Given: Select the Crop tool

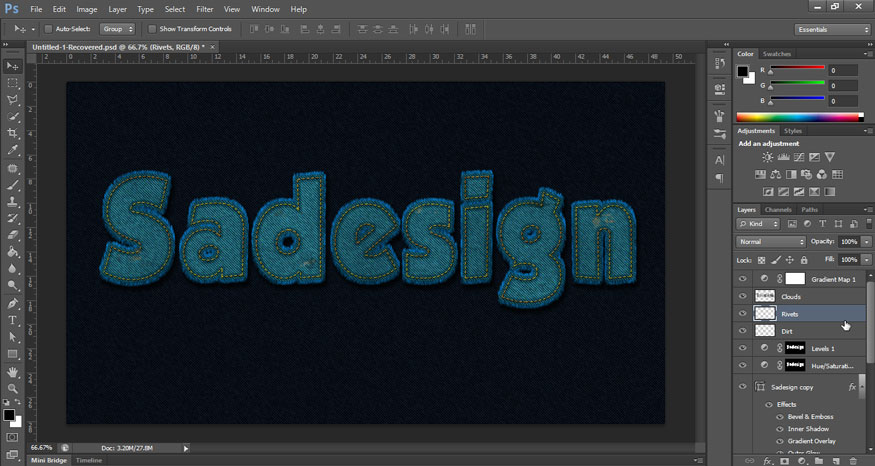Looking at the screenshot, I should pyautogui.click(x=12, y=133).
